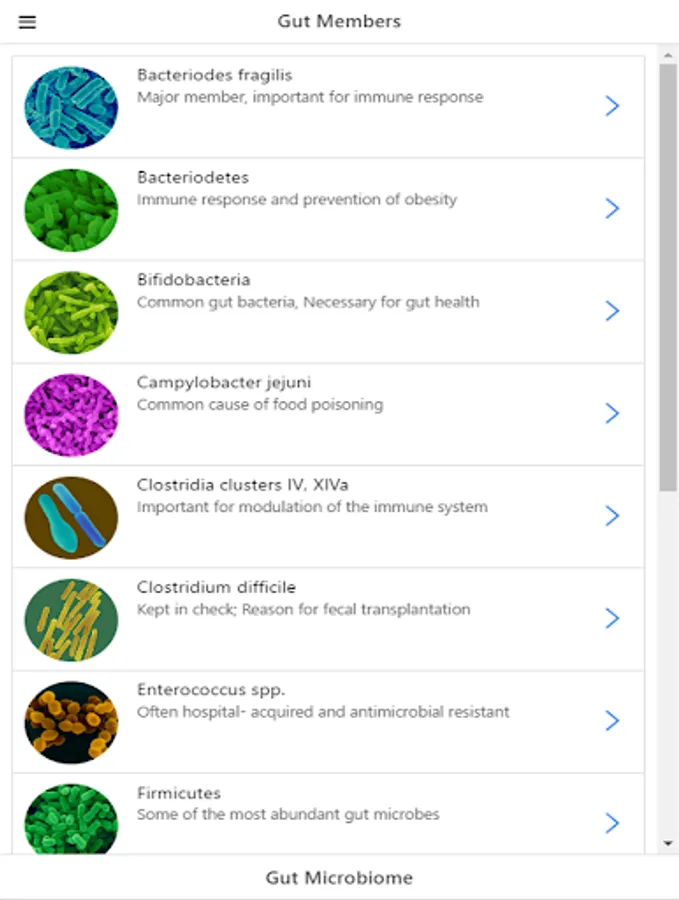The image size is (679, 900).
Task: Open the Clostridium difficile chevron
Action: pyautogui.click(x=613, y=618)
